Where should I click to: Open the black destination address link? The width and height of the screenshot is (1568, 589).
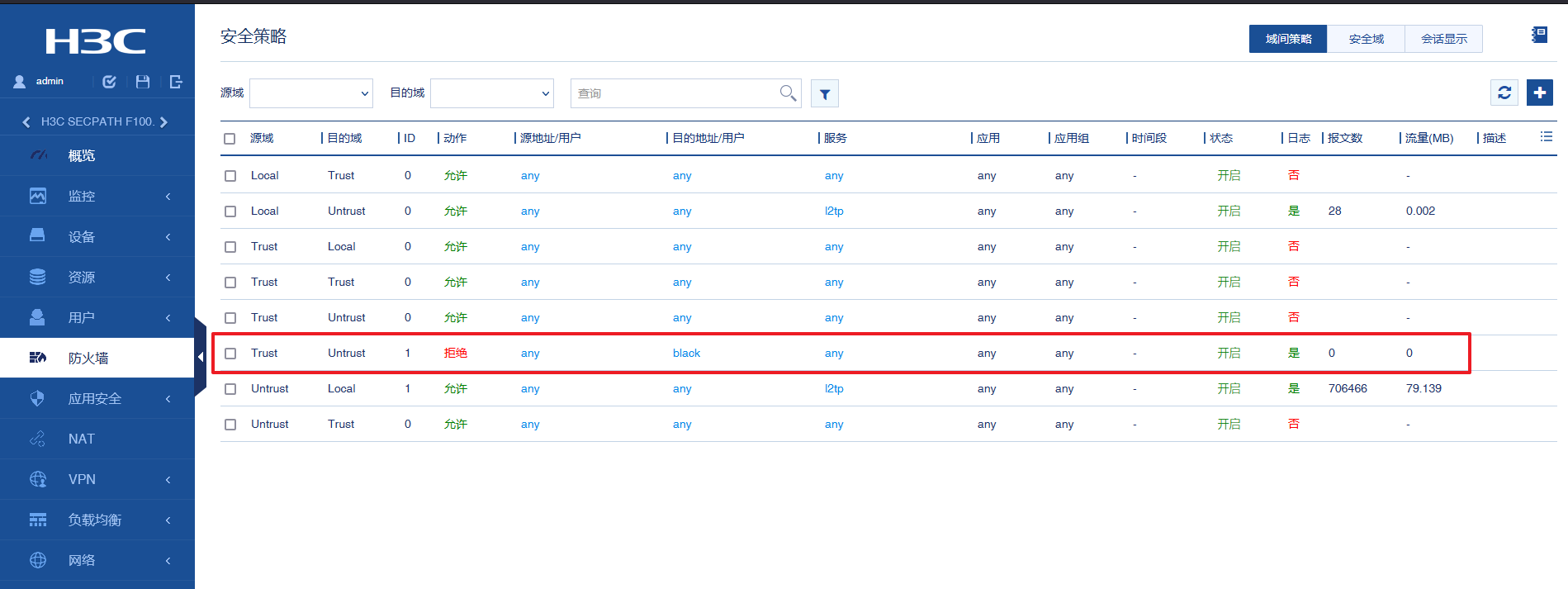click(686, 354)
